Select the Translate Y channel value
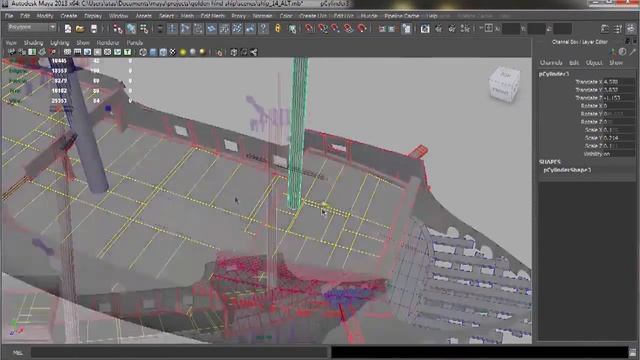The image size is (640, 360). click(619, 90)
